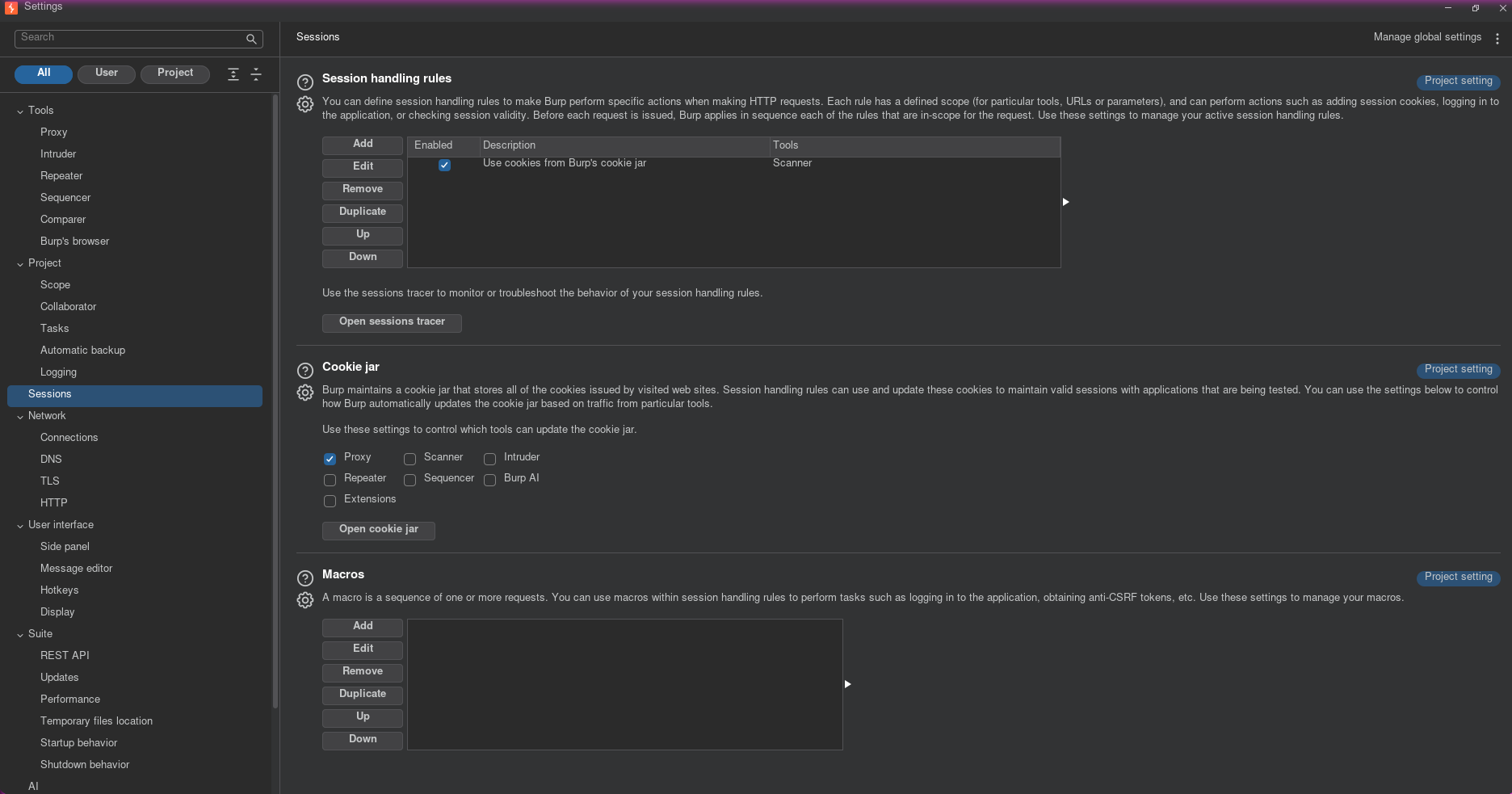
Task: Collapse the Tools tree group
Action: coord(20,111)
